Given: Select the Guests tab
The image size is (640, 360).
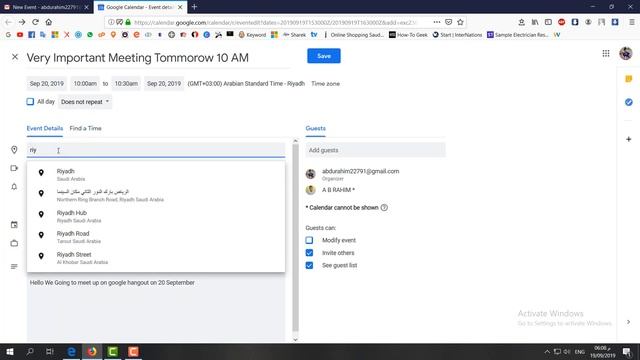Looking at the screenshot, I should click(316, 128).
